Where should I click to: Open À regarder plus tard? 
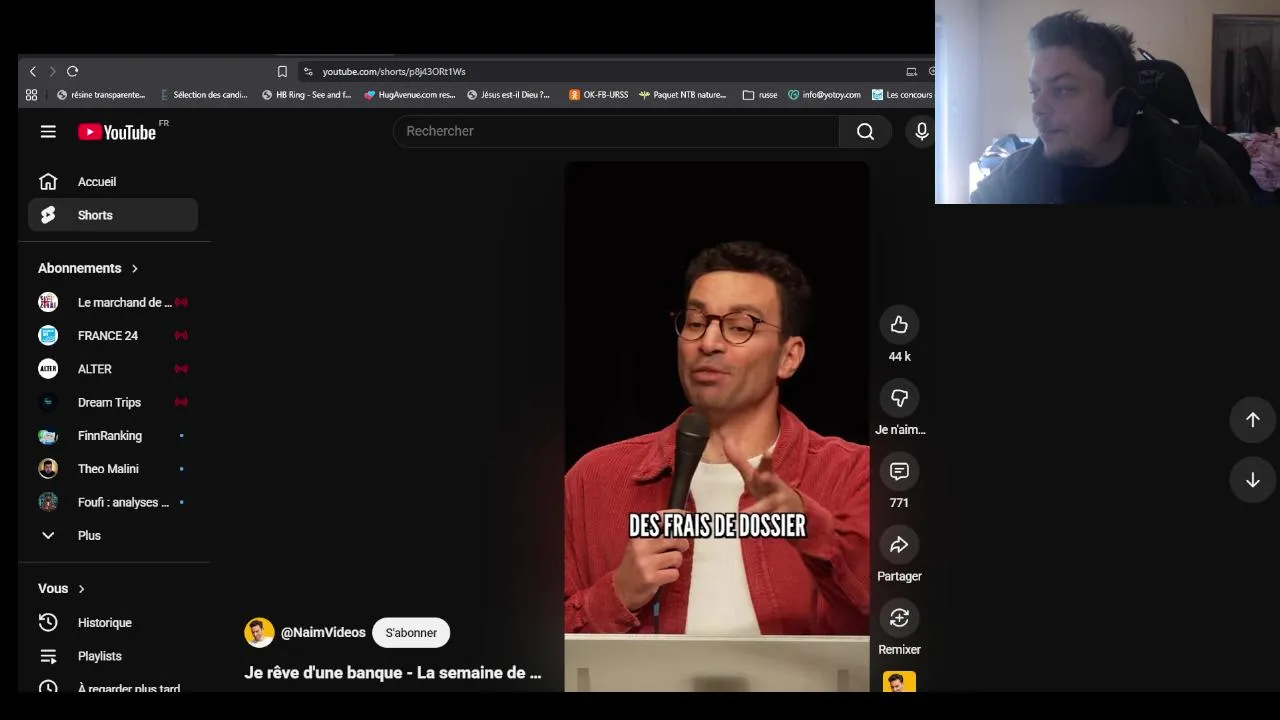point(113,687)
